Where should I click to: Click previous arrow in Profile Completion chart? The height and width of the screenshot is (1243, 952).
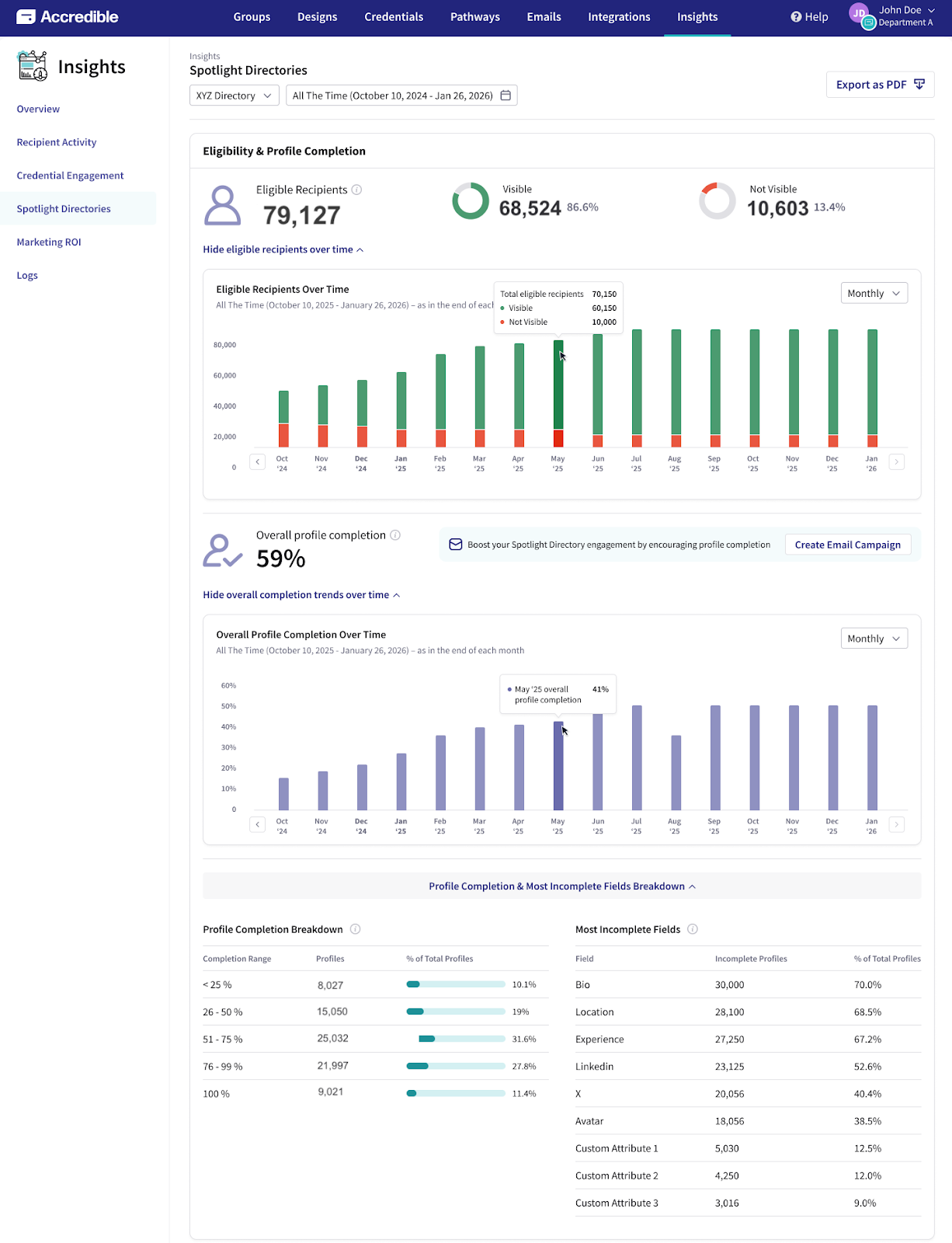(258, 824)
